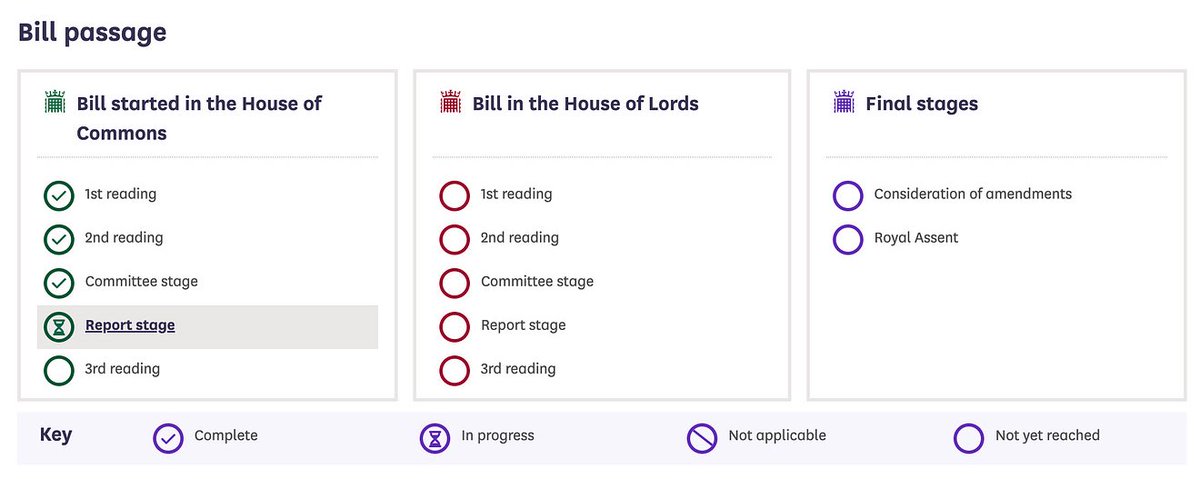Click the Commons 1st reading checkmark icon
This screenshot has width=1200, height=479.
(59, 195)
